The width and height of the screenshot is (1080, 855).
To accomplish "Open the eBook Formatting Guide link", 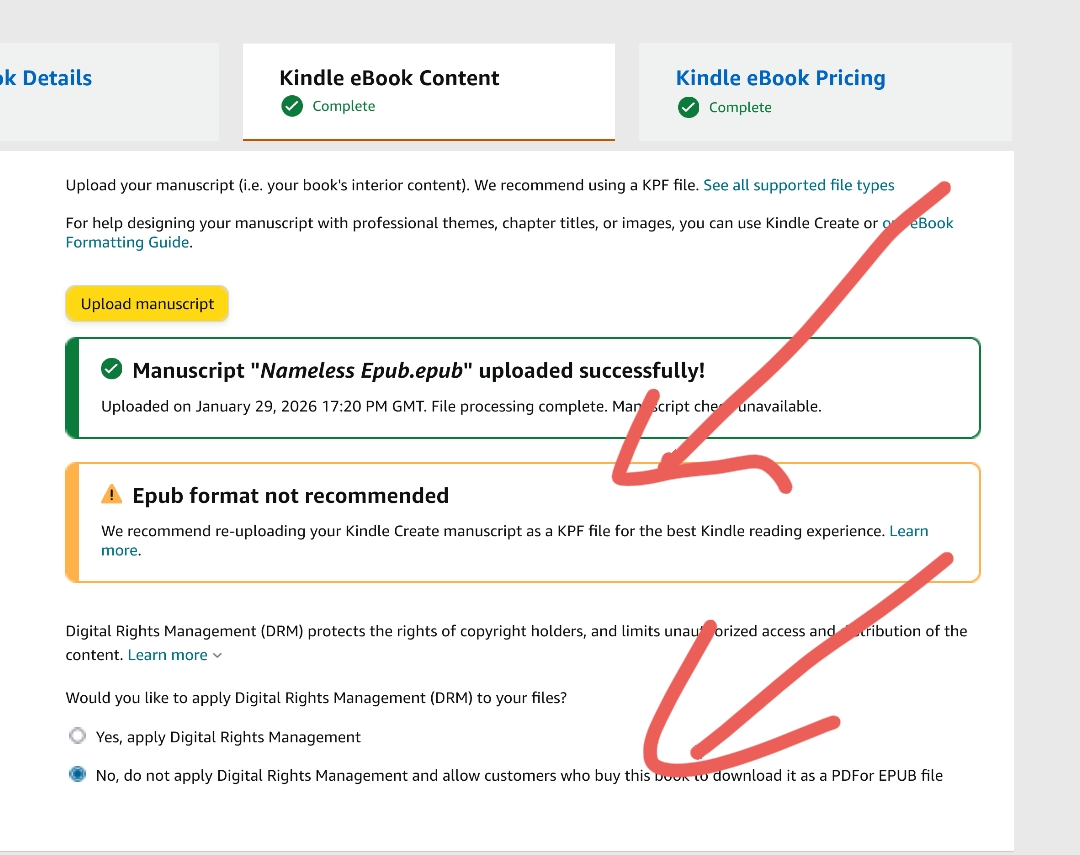I will point(127,242).
